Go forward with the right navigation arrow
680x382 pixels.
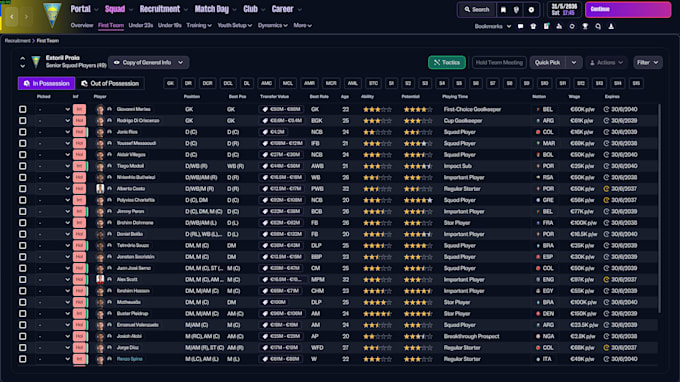coord(26,17)
